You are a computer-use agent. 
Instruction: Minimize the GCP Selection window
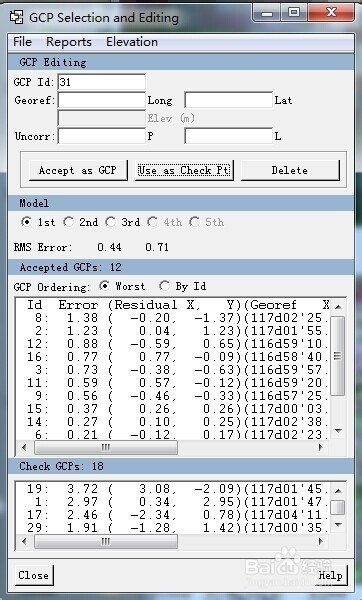click(267, 13)
